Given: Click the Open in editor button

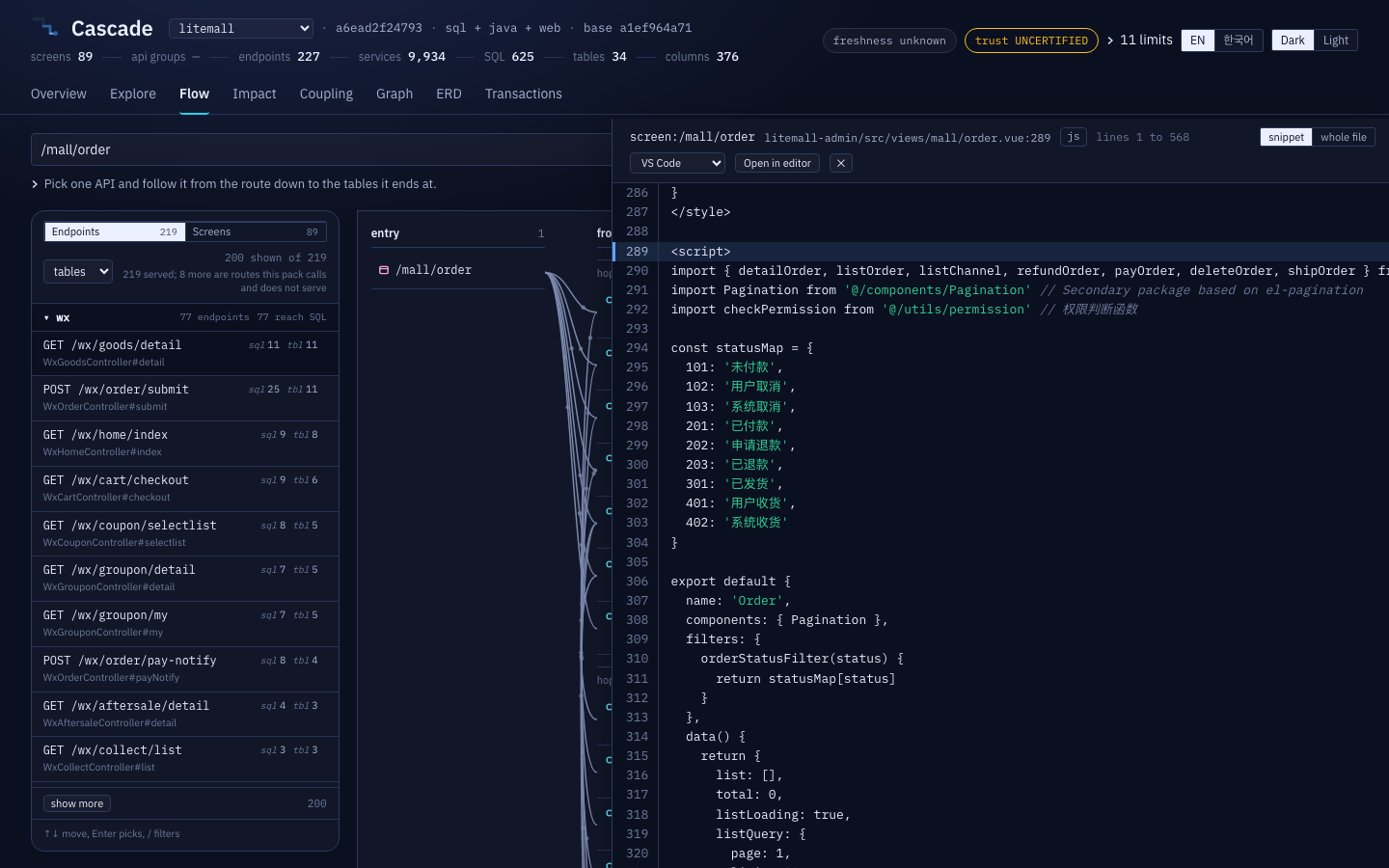Looking at the screenshot, I should 777,163.
